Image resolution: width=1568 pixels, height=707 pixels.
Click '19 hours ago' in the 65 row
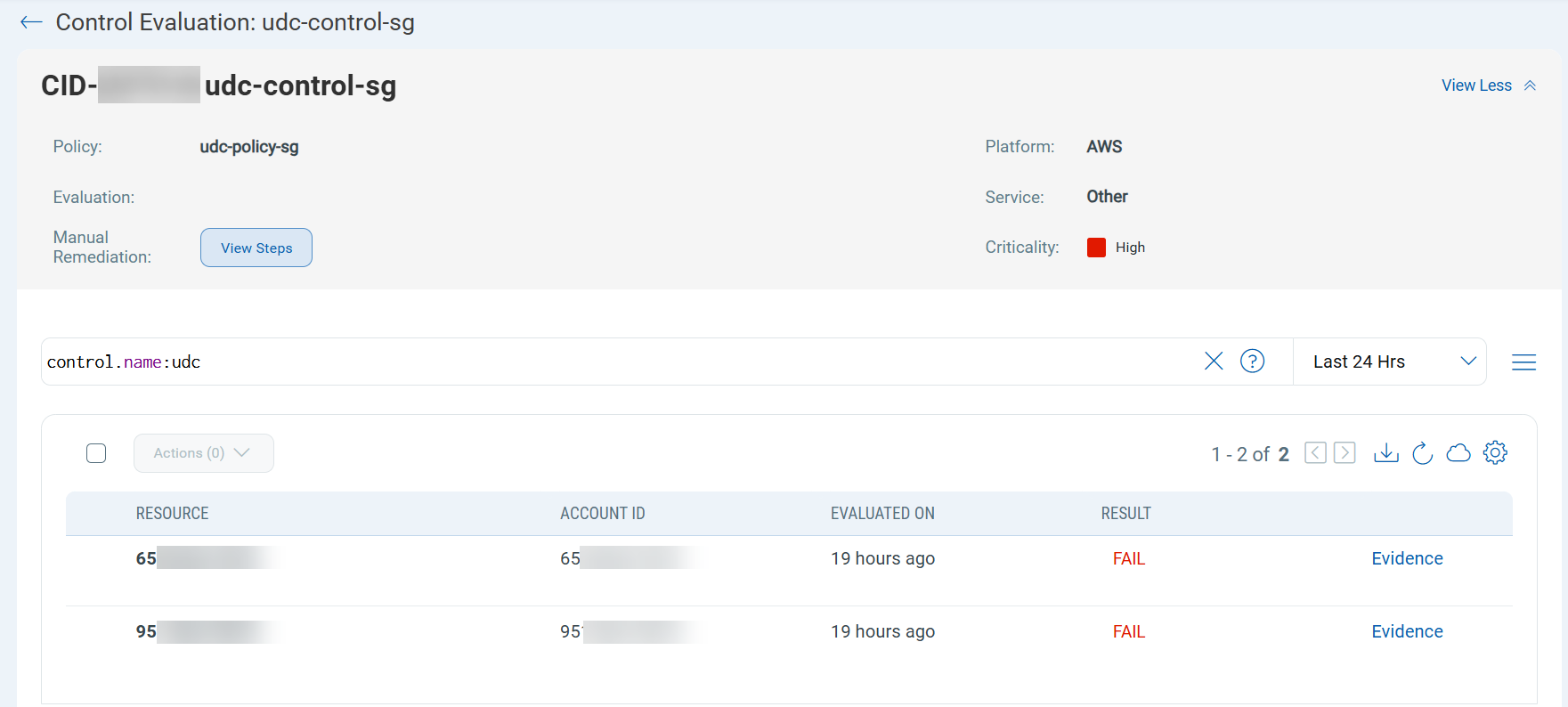pyautogui.click(x=882, y=558)
